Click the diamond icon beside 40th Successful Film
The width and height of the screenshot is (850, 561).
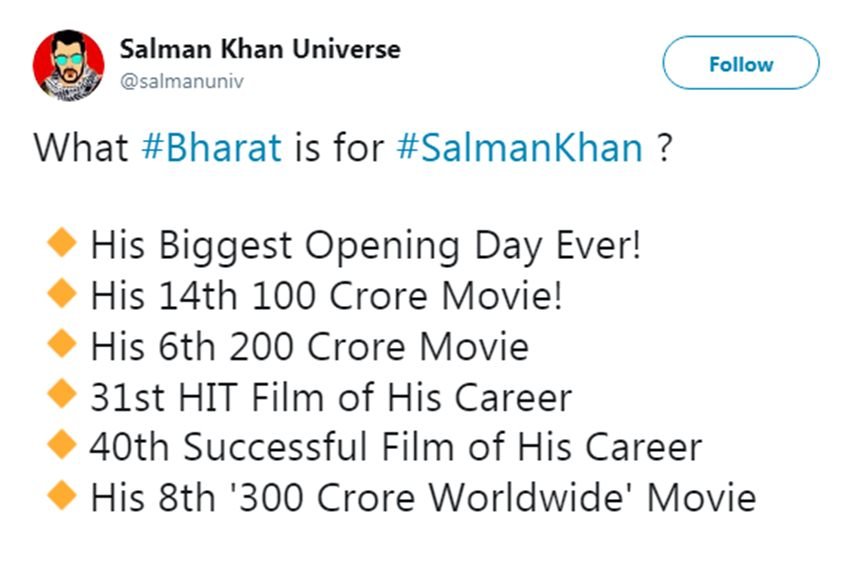pos(62,445)
